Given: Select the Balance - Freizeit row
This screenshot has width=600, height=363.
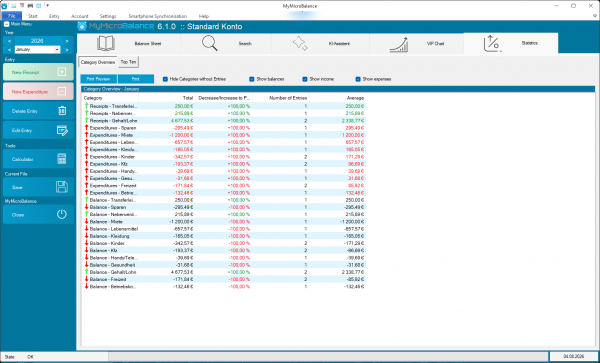Looking at the screenshot, I should point(224,279).
